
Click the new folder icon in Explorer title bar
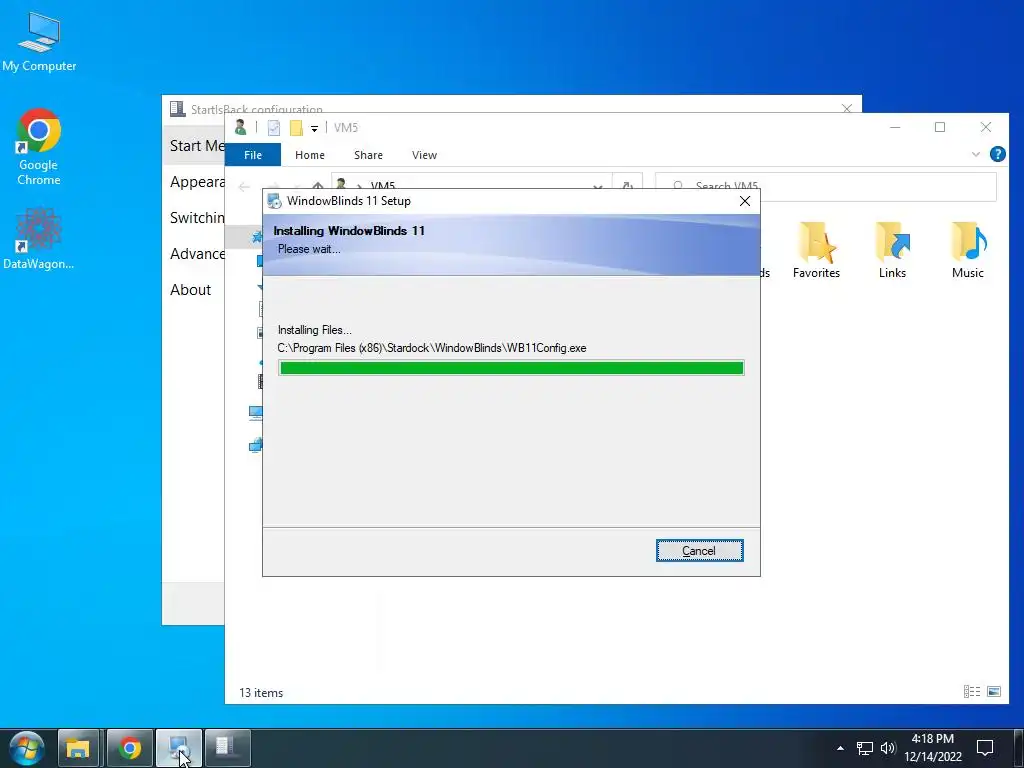[296, 128]
